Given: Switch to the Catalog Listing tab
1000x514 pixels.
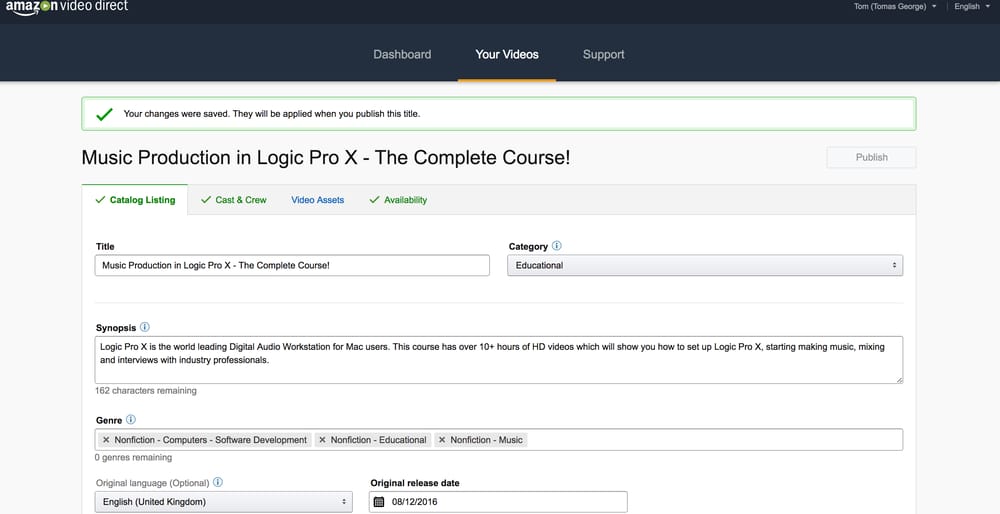Looking at the screenshot, I should point(135,200).
